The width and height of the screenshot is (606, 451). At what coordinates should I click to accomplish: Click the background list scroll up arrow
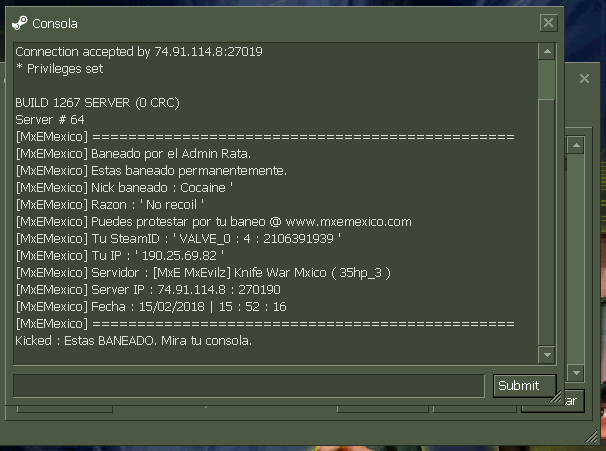click(576, 145)
